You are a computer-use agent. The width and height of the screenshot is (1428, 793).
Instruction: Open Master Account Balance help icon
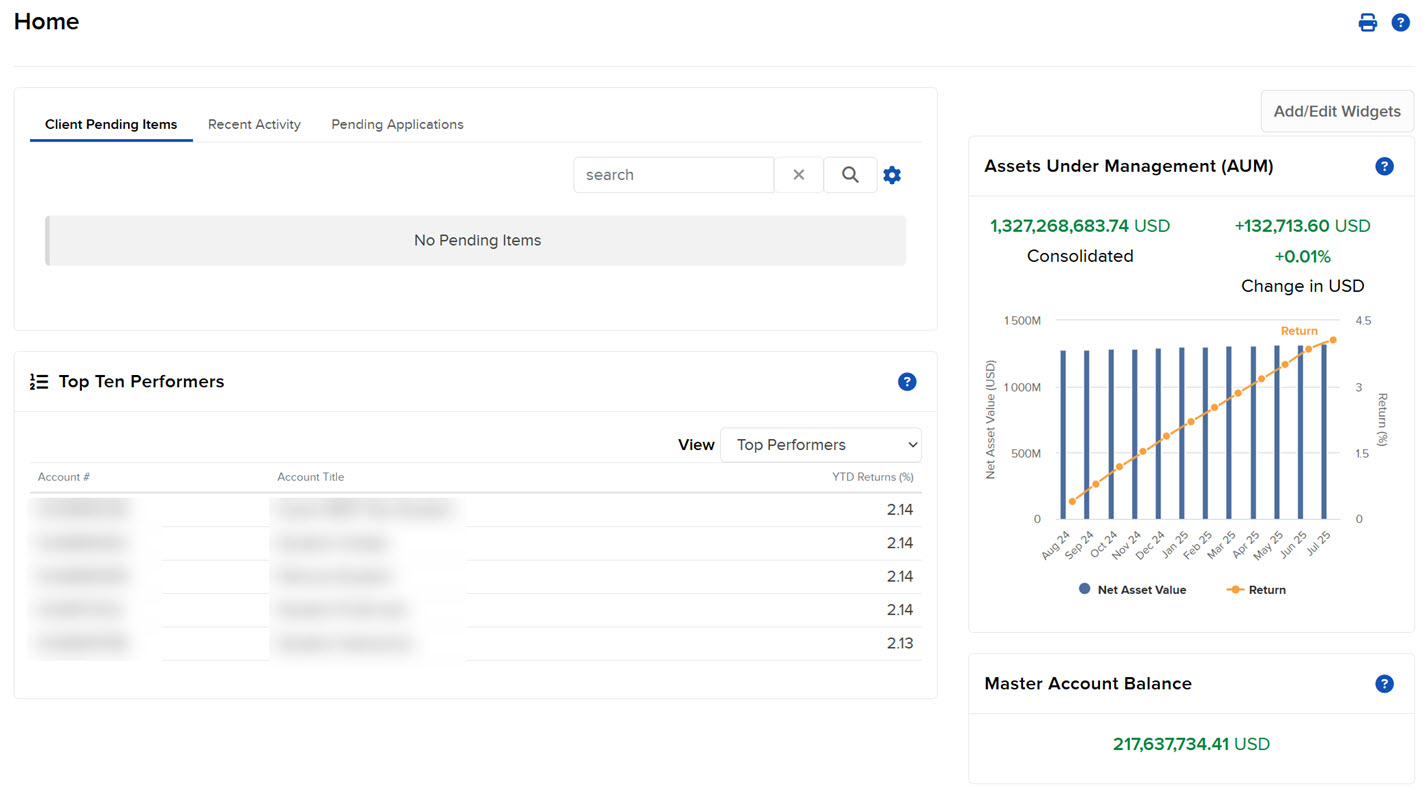1384,684
